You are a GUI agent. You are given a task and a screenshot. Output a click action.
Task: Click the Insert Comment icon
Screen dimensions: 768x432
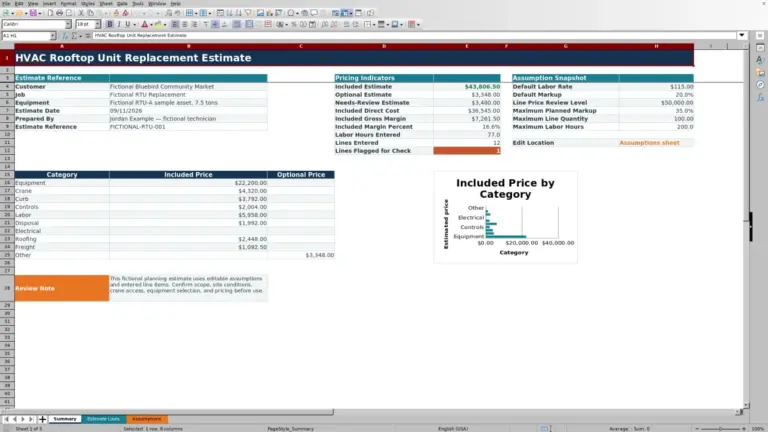tap(314, 13)
